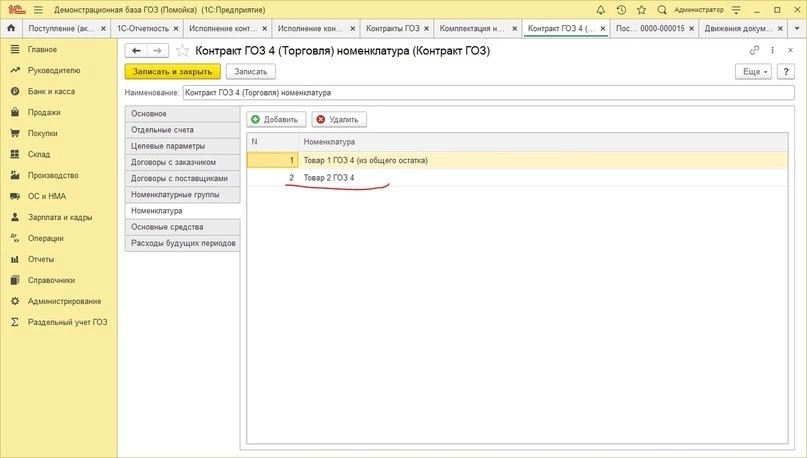Click the Номенклатура column header

(543, 142)
